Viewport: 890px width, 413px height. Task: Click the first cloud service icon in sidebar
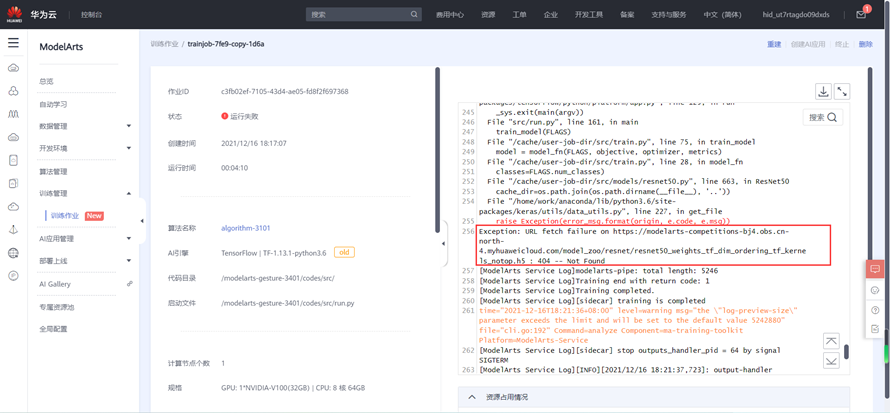[x=14, y=69]
